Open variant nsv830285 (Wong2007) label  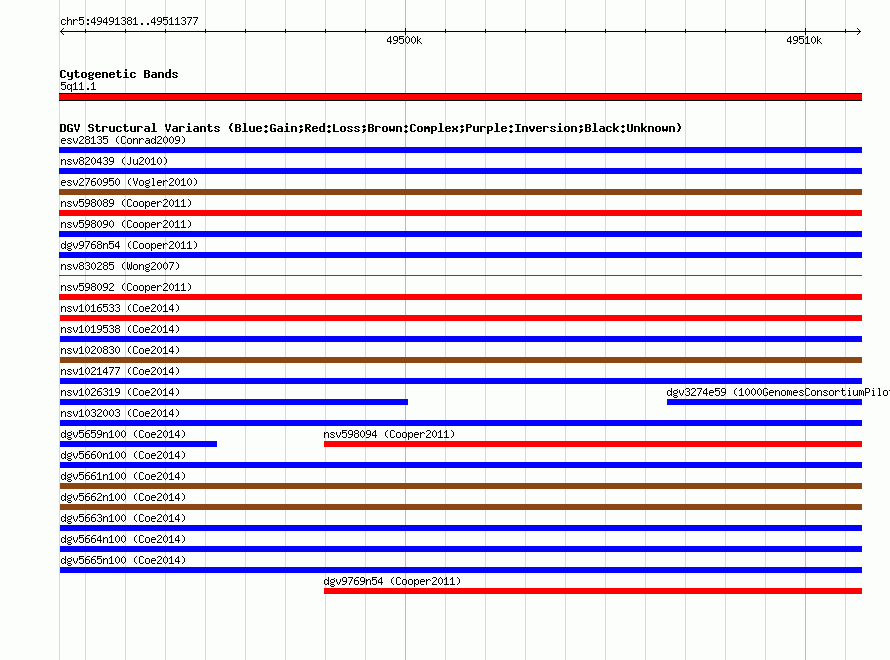pyautogui.click(x=120, y=266)
